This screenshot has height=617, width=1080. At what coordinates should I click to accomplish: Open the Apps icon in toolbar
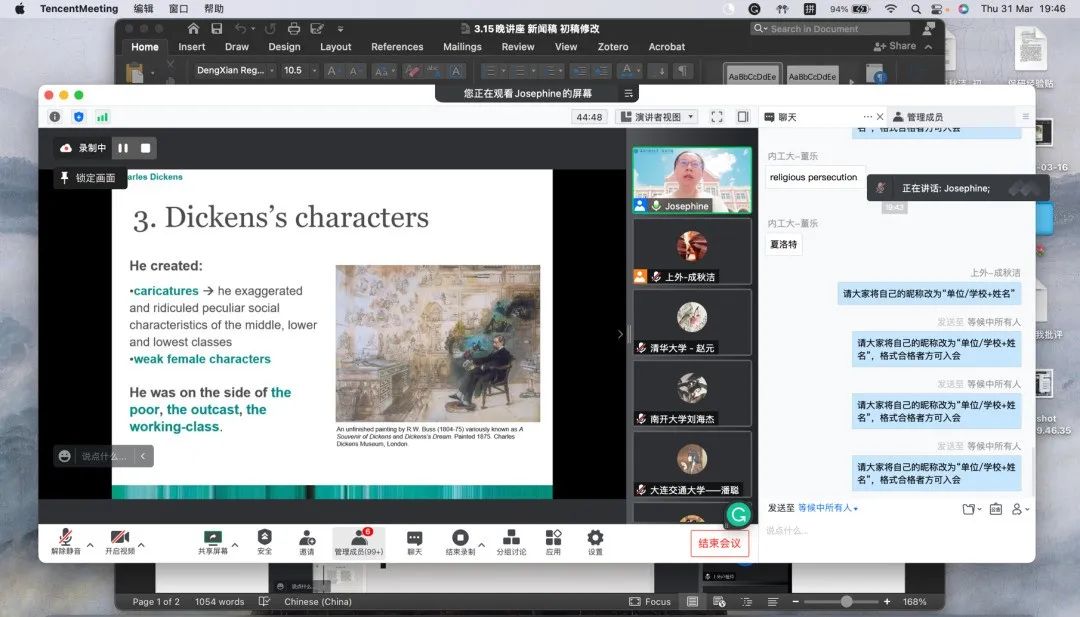(553, 538)
